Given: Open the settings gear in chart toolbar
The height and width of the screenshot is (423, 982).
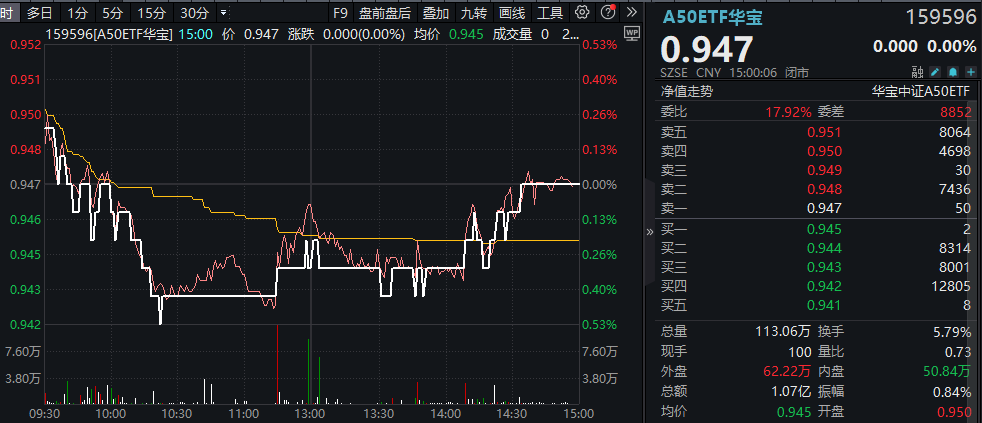Looking at the screenshot, I should [583, 13].
